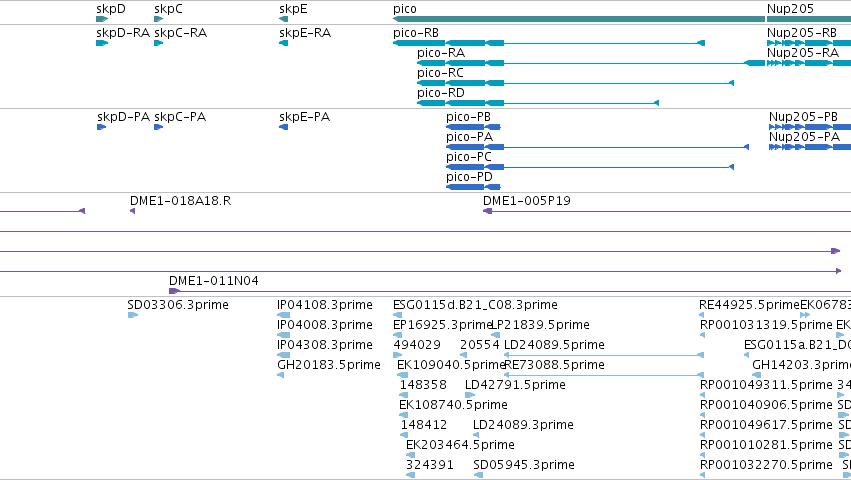The height and width of the screenshot is (480, 851).
Task: Click the 148358 feature label
Action: coord(423,386)
